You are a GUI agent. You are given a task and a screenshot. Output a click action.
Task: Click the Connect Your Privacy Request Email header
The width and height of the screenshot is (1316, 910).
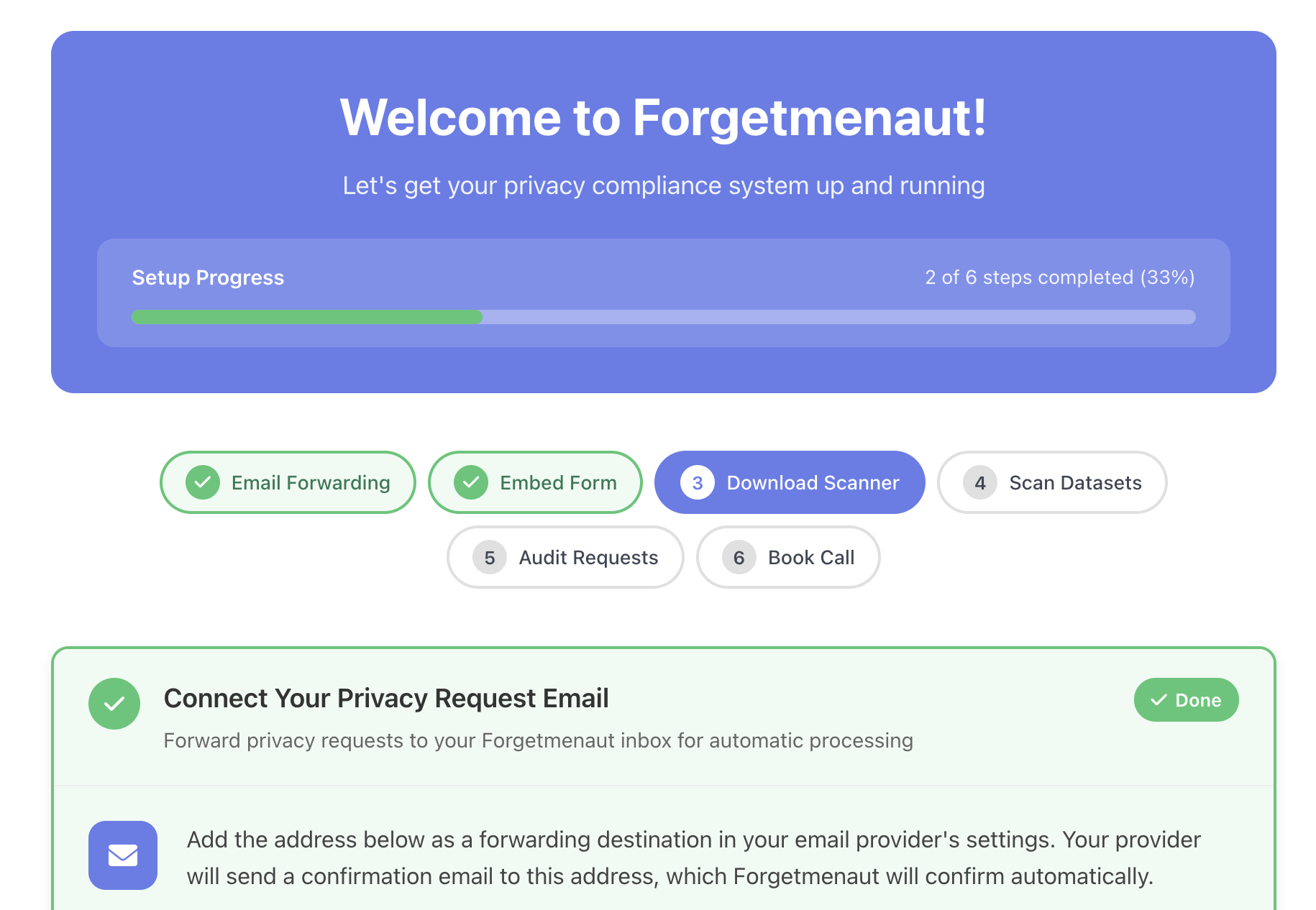(386, 697)
